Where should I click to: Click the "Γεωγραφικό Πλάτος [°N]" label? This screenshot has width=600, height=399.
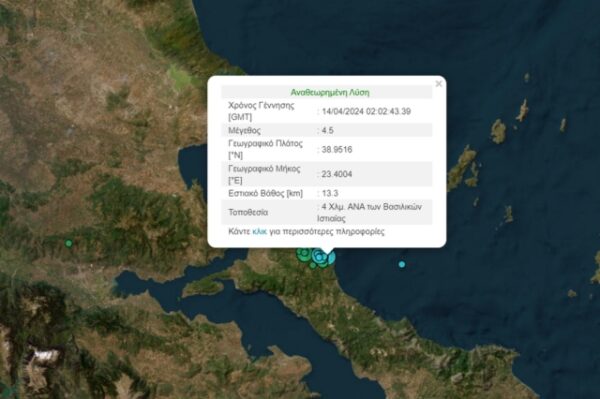click(x=266, y=149)
